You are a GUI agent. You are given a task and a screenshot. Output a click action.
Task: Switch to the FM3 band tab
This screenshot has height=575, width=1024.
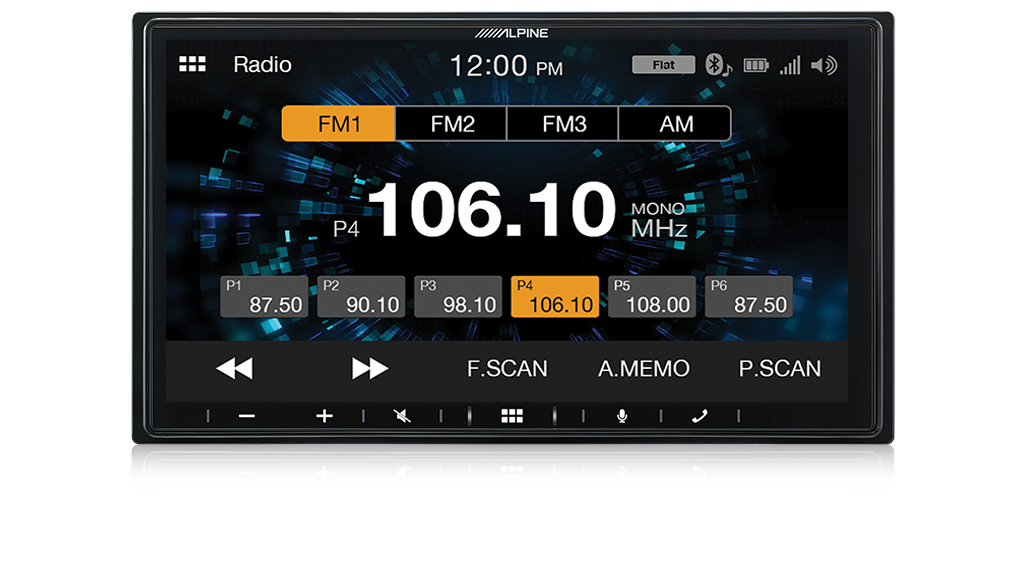[x=563, y=123]
